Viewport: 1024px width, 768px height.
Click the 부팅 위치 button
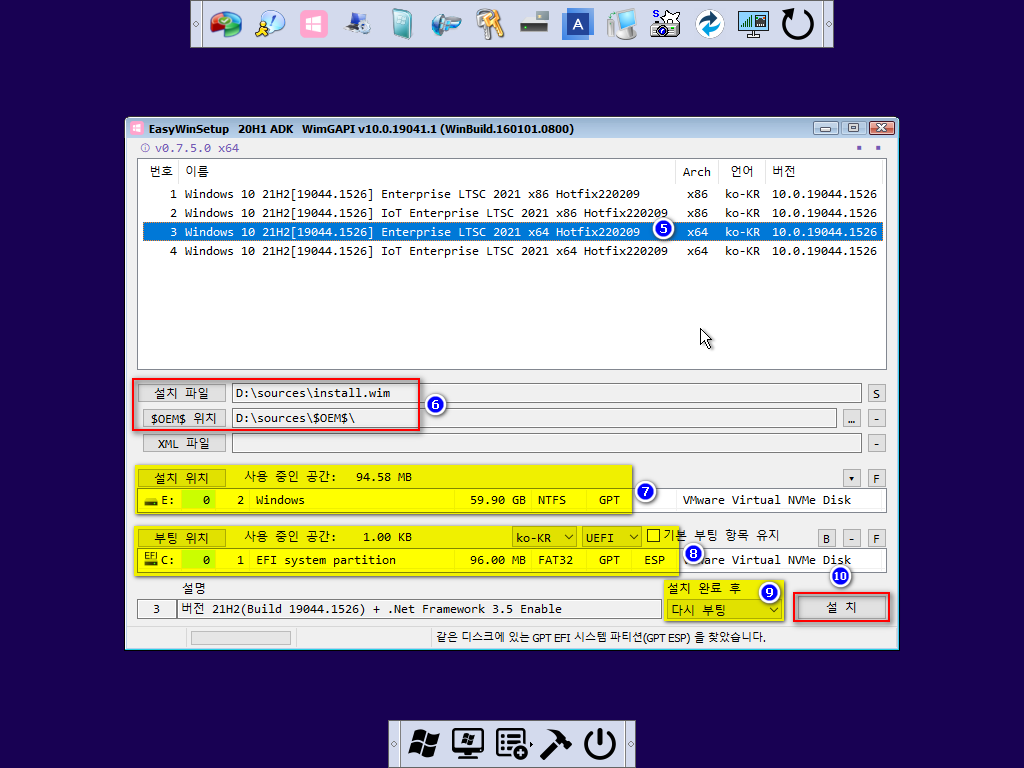182,538
